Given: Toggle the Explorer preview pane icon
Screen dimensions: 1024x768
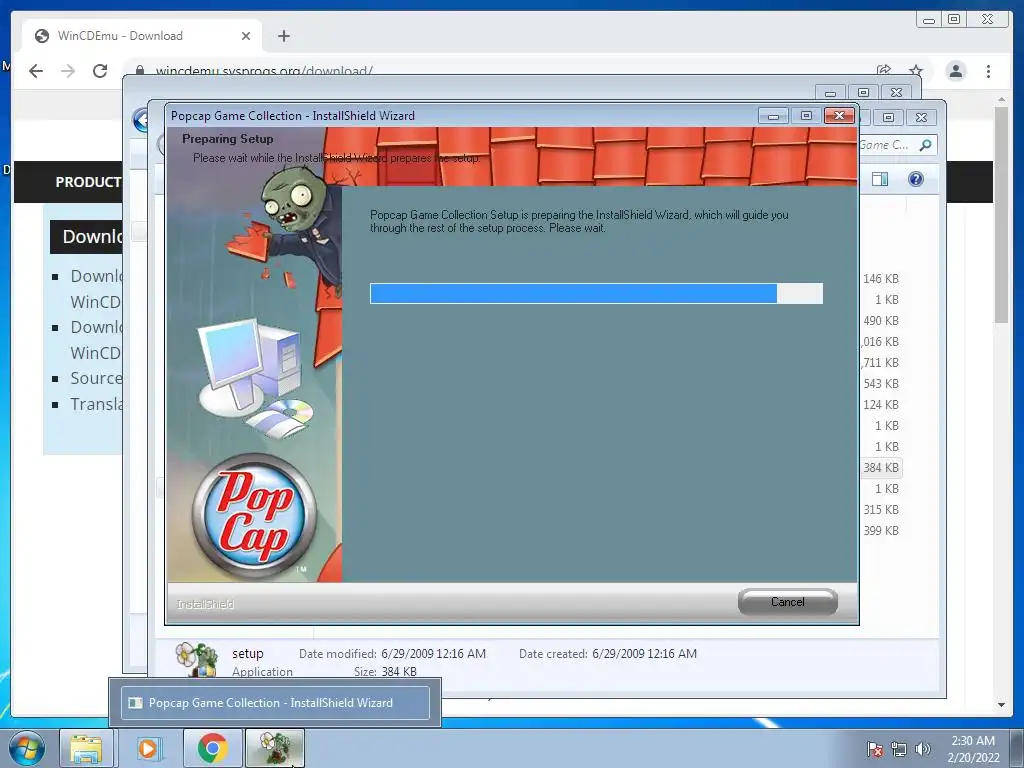Looking at the screenshot, I should 880,179.
